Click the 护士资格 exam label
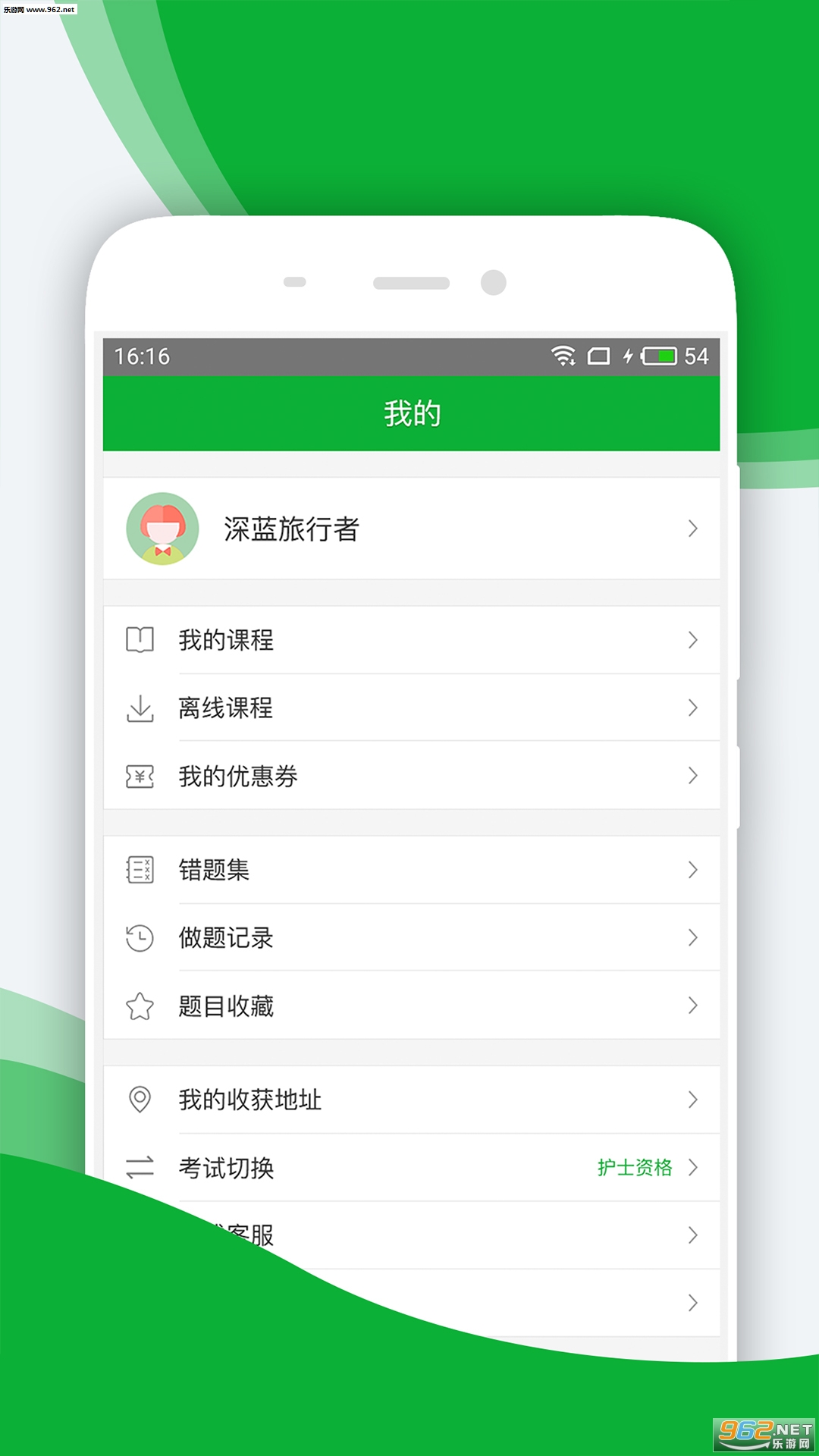Viewport: 819px width, 1456px height. point(635,1167)
